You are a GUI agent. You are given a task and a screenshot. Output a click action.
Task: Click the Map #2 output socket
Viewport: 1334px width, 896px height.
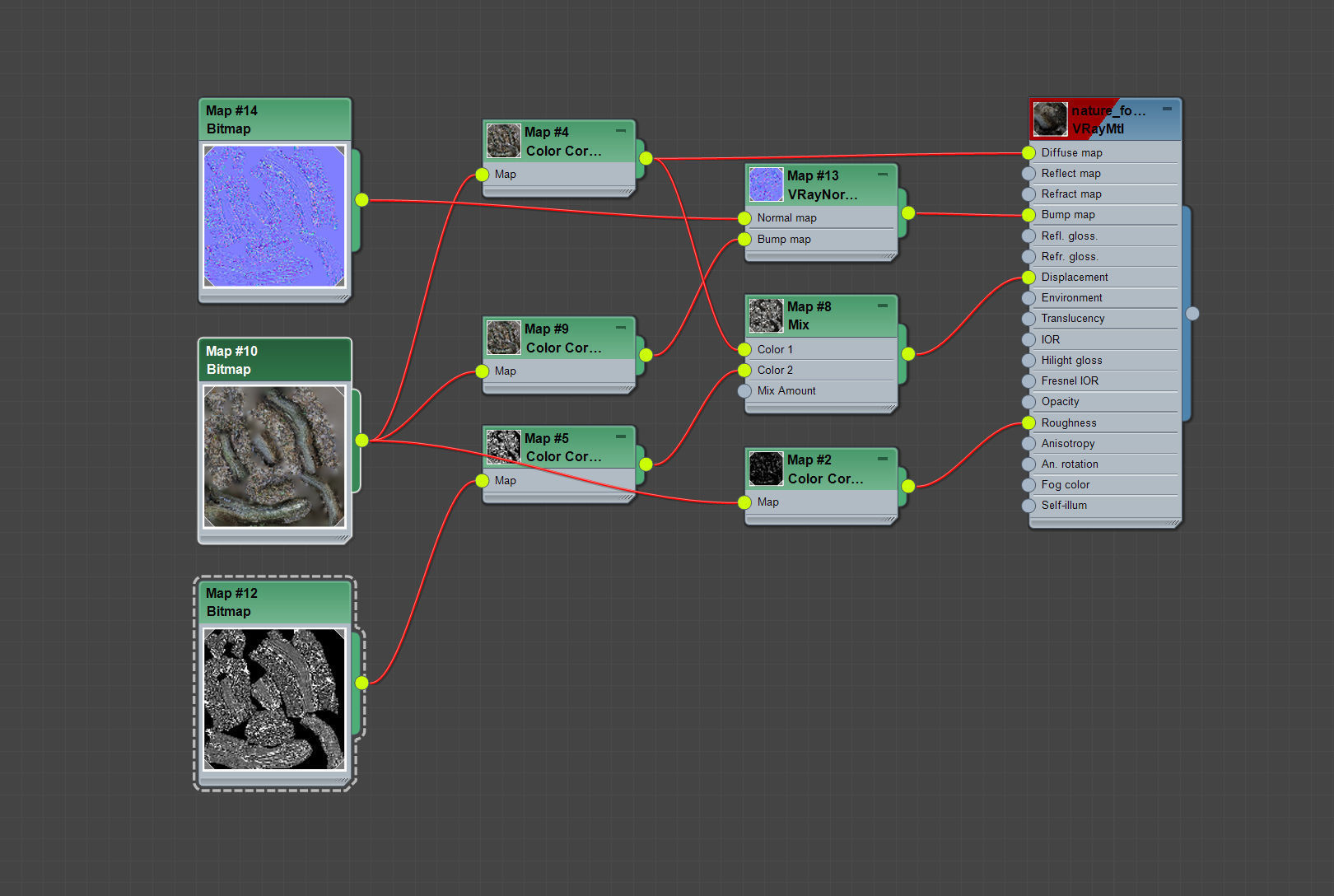[x=908, y=486]
